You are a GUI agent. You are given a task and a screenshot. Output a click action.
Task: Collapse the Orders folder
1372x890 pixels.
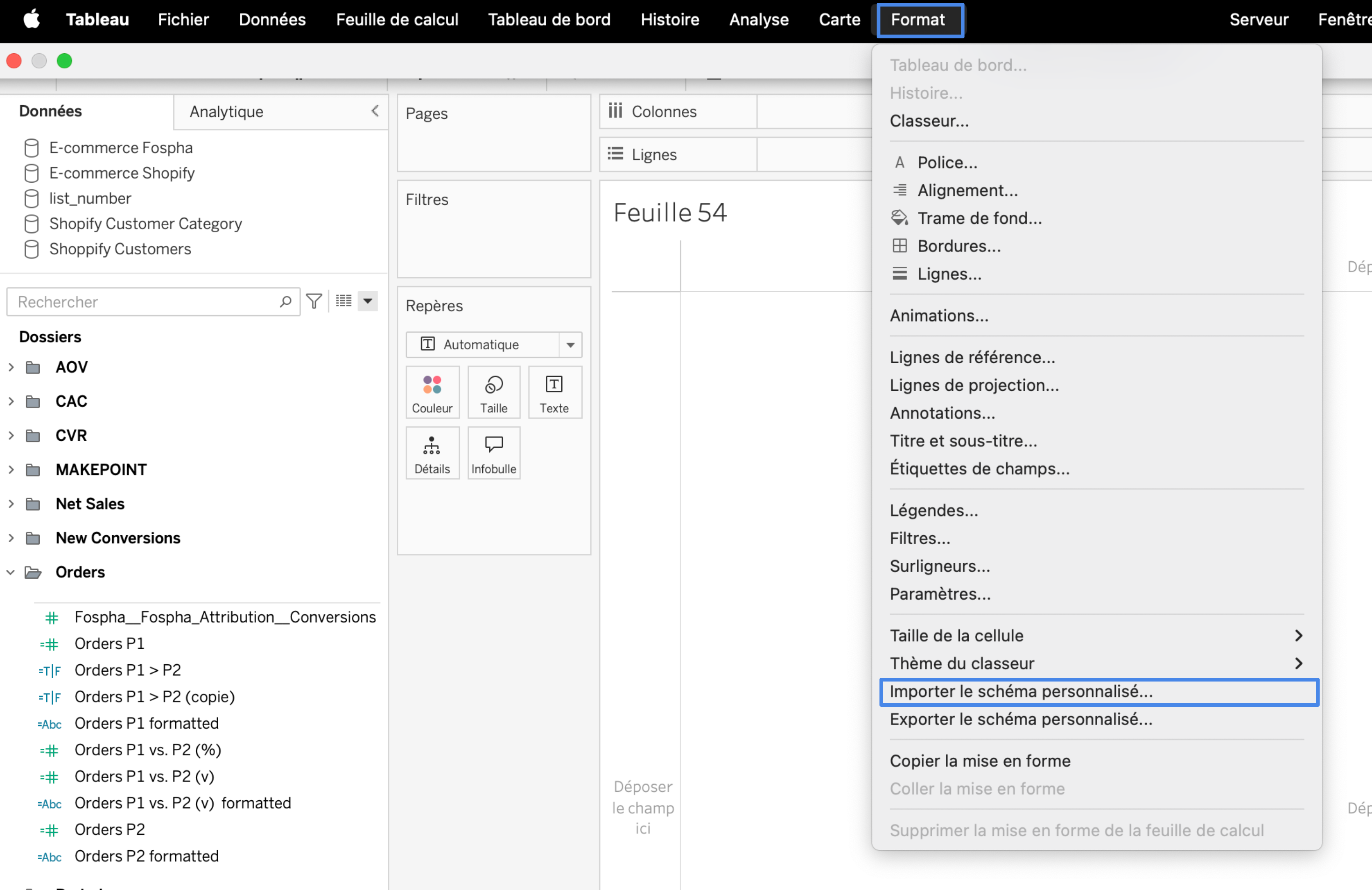coord(11,572)
